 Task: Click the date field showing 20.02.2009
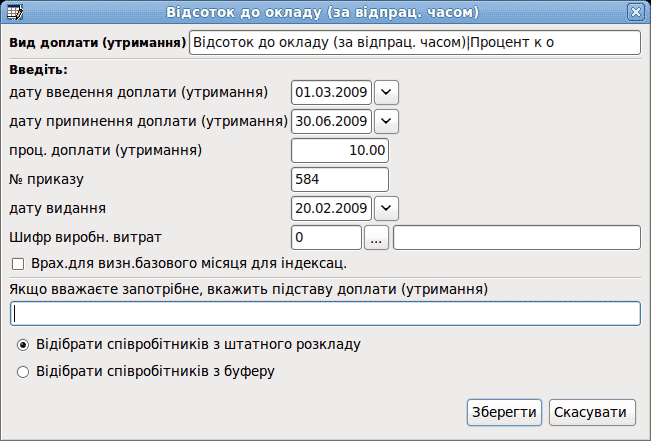click(331, 208)
